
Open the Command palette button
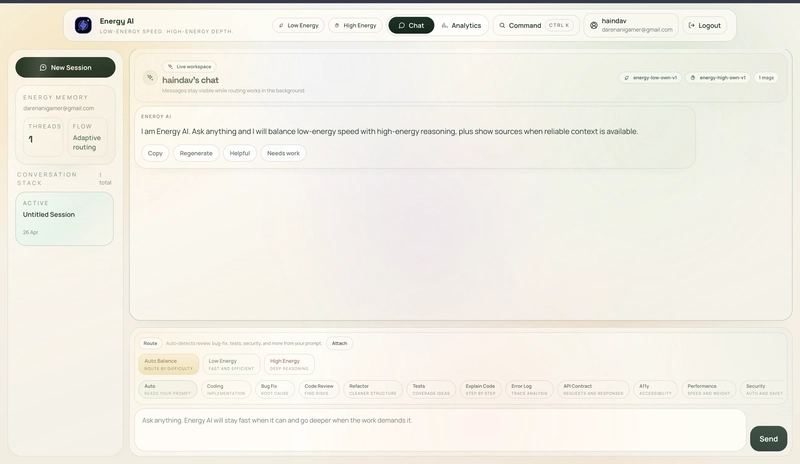coord(536,26)
